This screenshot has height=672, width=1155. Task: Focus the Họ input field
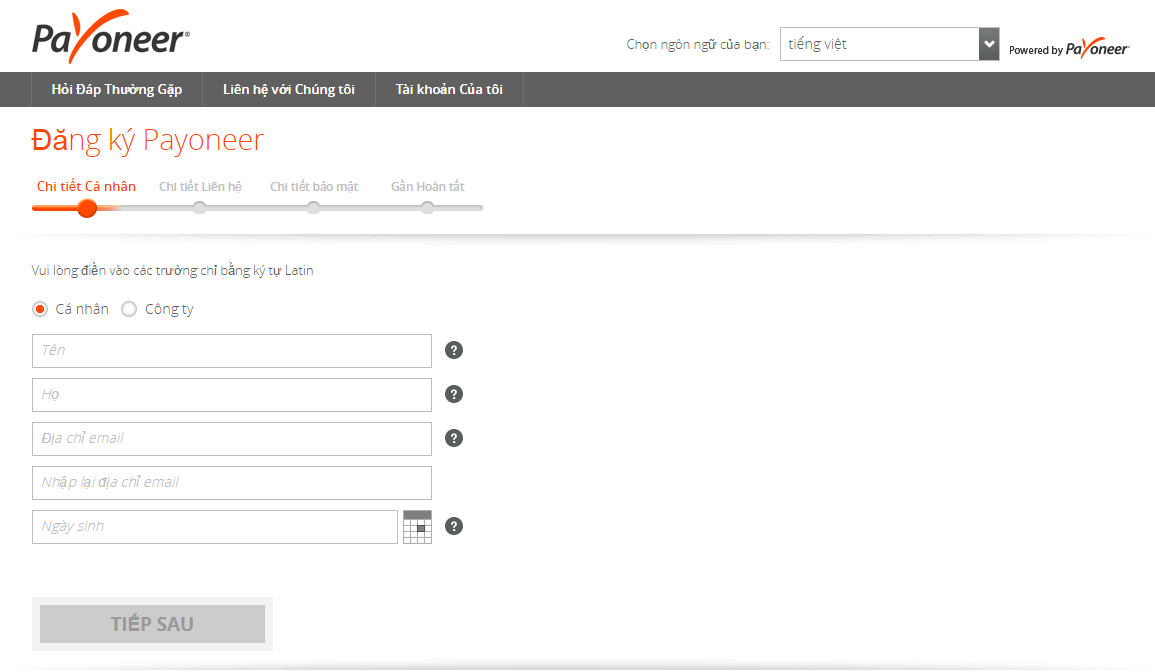[231, 395]
